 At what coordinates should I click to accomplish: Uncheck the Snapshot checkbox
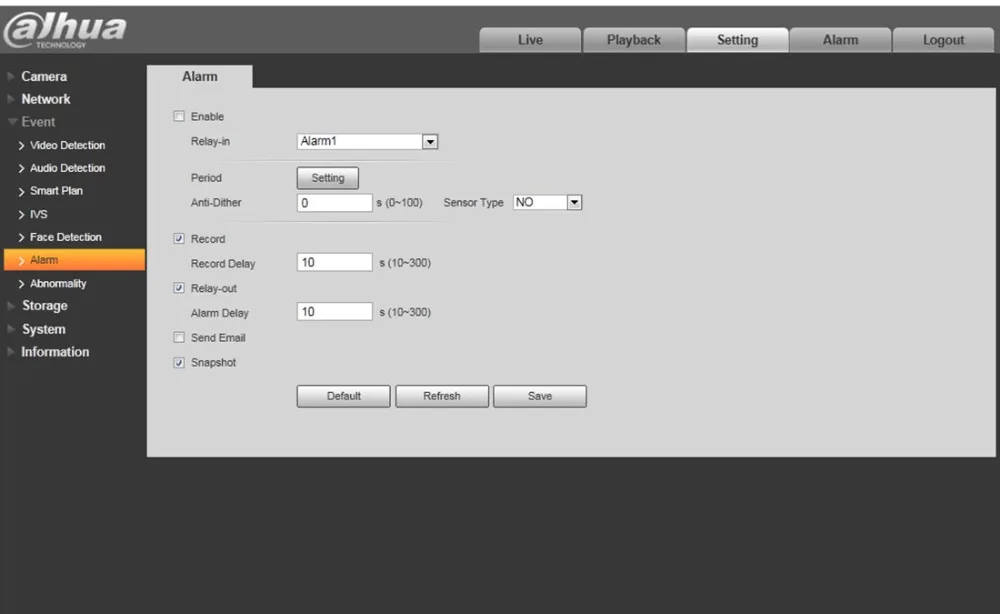click(x=179, y=362)
